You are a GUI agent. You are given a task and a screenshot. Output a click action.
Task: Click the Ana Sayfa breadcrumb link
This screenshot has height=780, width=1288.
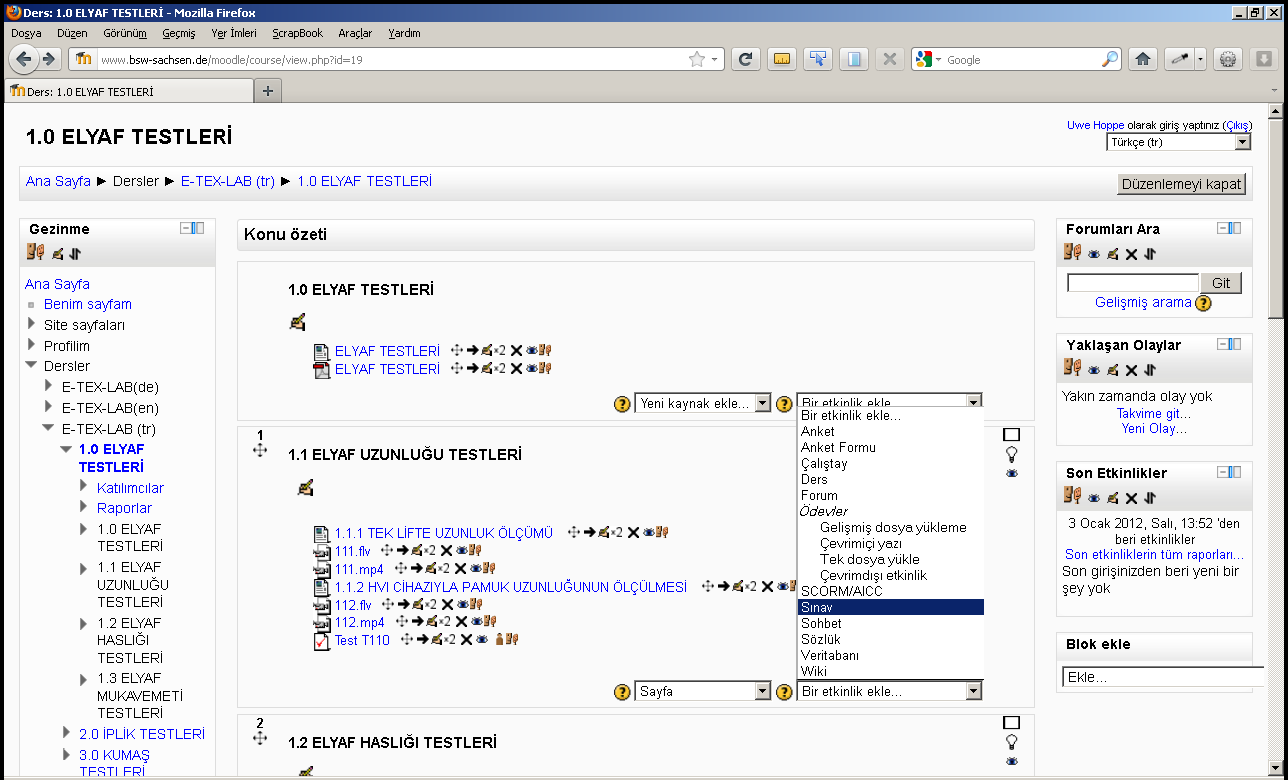tap(58, 181)
